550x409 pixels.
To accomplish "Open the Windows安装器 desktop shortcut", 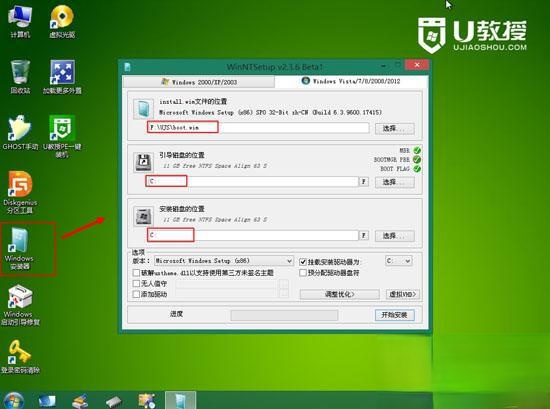I will click(19, 248).
